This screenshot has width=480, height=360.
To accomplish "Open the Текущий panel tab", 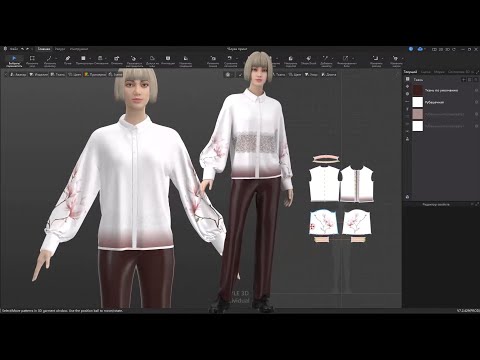I will coord(410,72).
